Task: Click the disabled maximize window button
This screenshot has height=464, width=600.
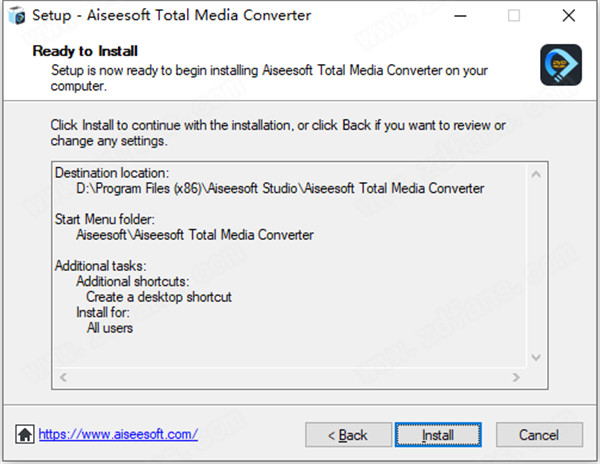Action: click(514, 16)
